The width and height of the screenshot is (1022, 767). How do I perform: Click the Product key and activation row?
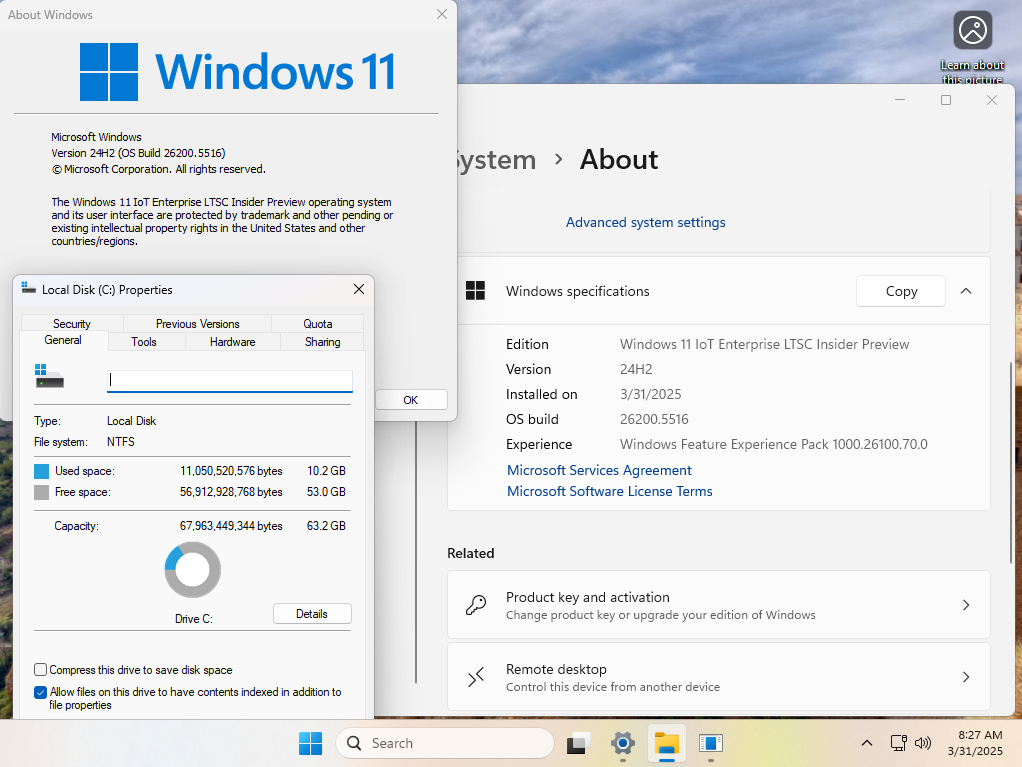pyautogui.click(x=718, y=605)
